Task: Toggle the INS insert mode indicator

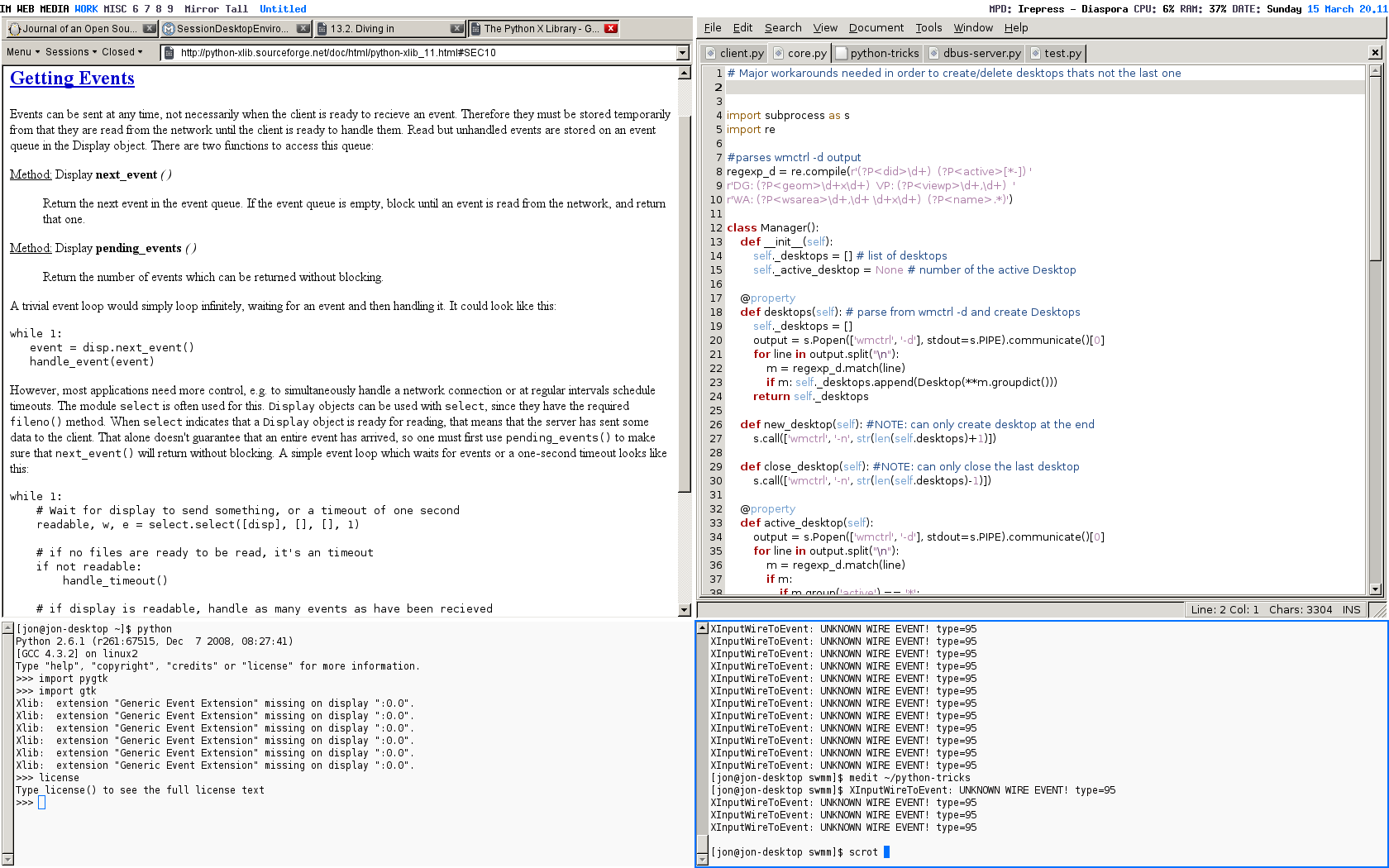Action: point(1352,609)
